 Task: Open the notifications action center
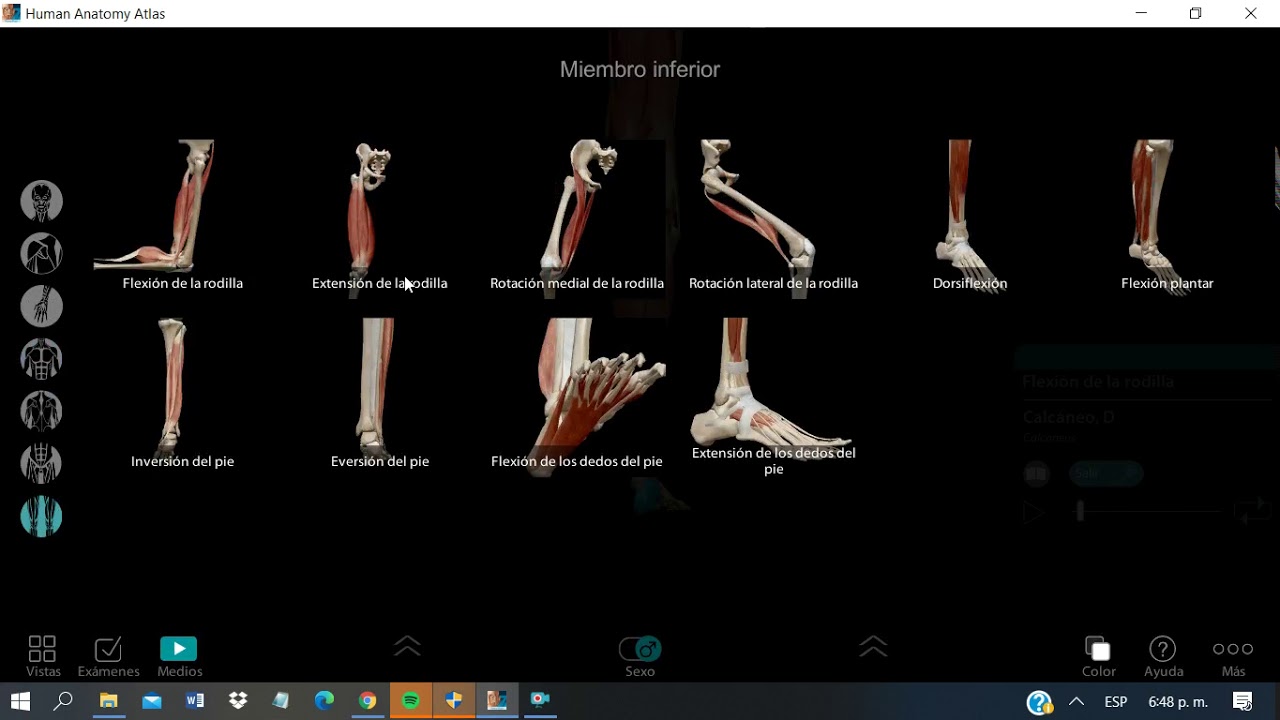pos(1243,702)
